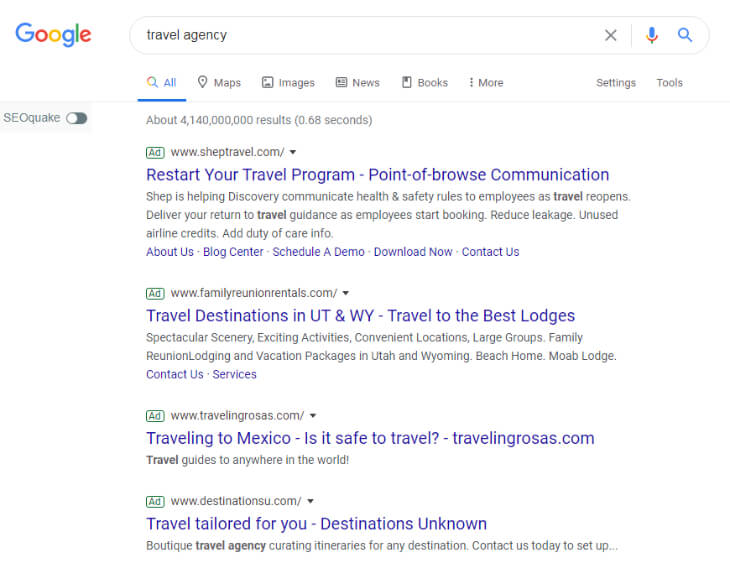
Task: Expand the arrow beside www.sheptravel.com/
Action: 293,152
